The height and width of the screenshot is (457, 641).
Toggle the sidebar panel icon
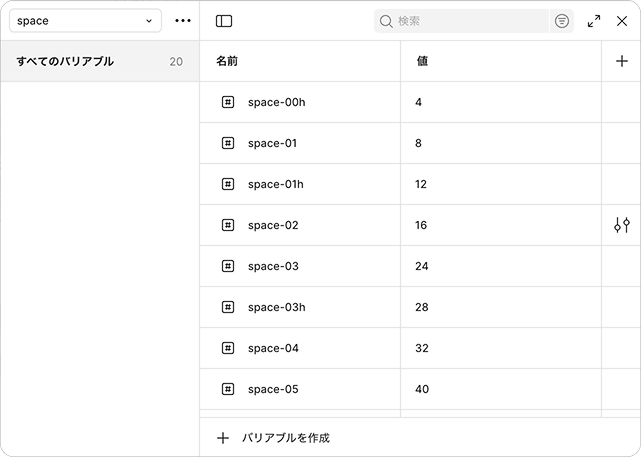(224, 21)
